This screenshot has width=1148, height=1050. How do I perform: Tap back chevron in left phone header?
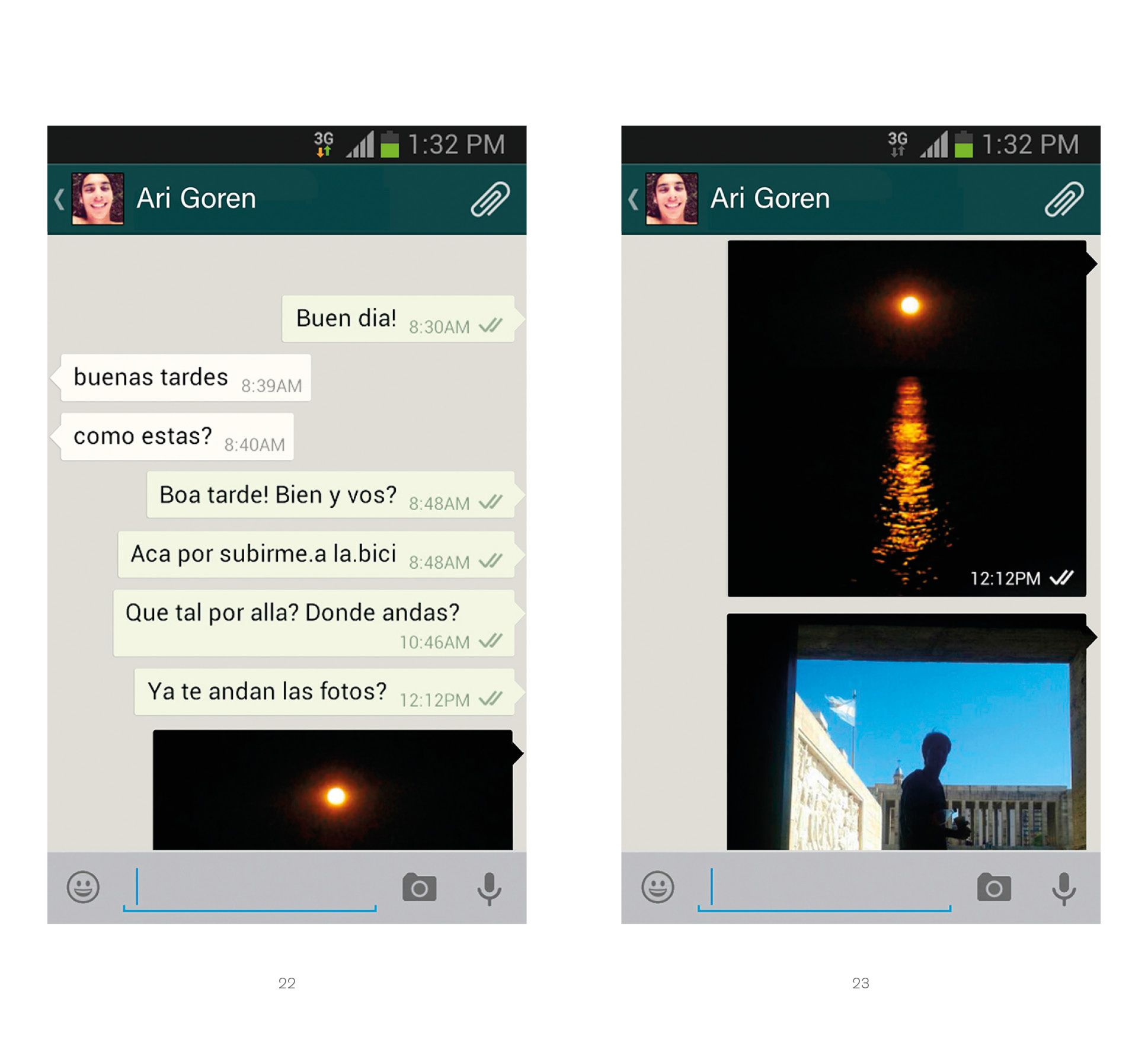point(59,199)
